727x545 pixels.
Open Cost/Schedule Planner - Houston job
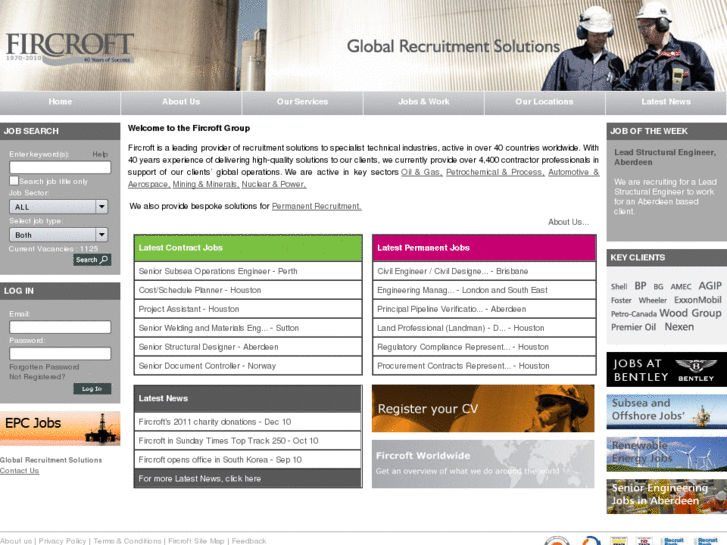pyautogui.click(x=248, y=290)
